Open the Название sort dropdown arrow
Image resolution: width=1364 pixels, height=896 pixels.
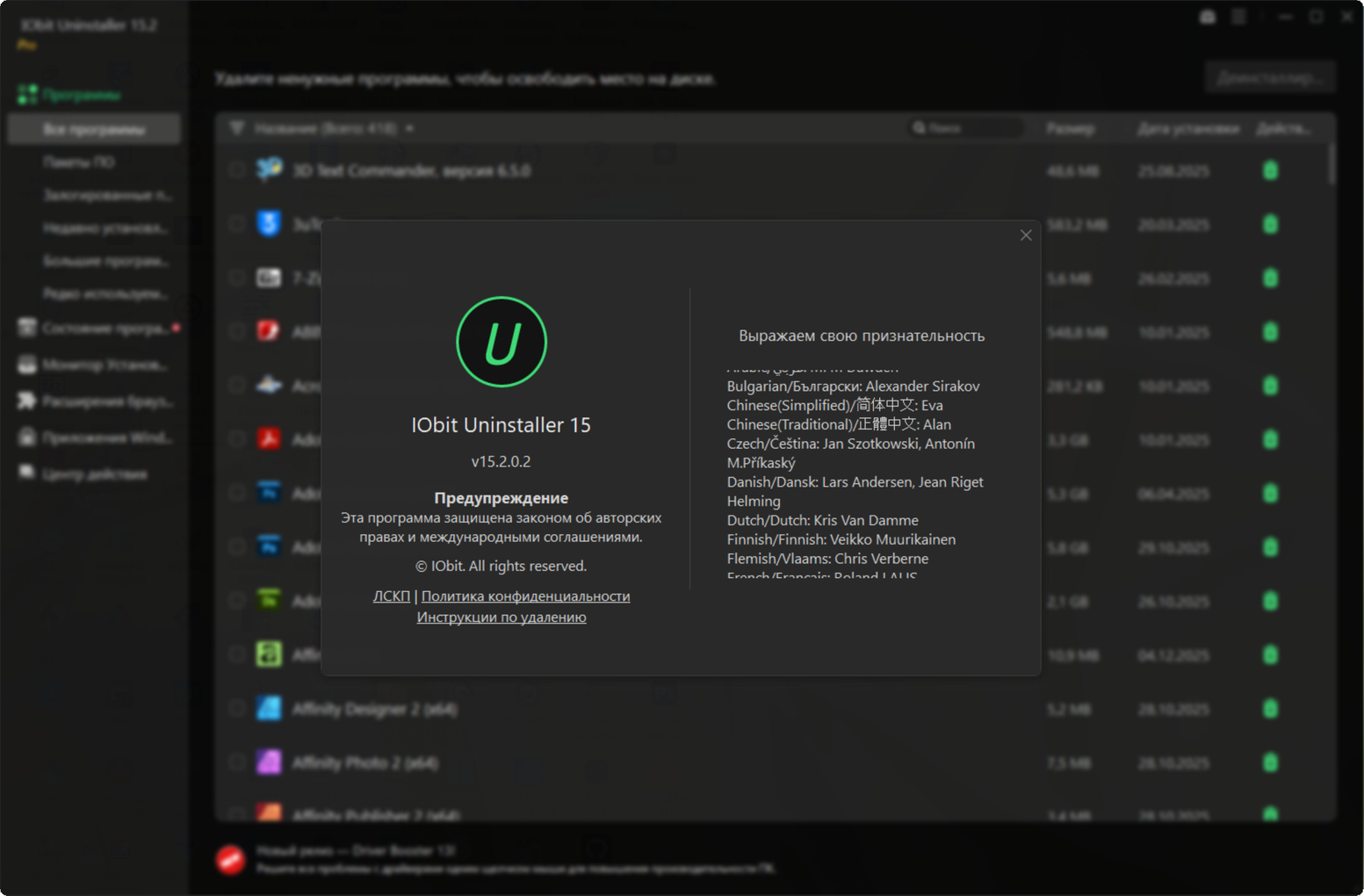click(409, 128)
